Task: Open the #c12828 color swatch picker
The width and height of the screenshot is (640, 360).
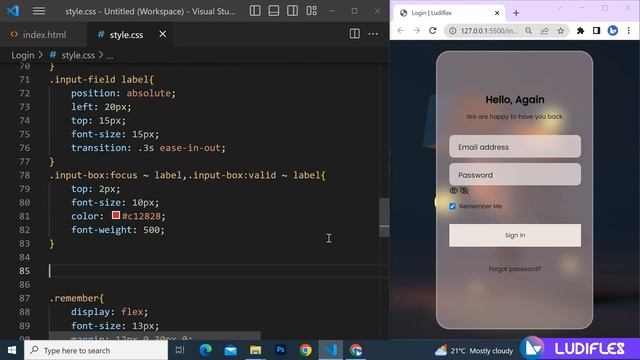Action: pyautogui.click(x=116, y=215)
